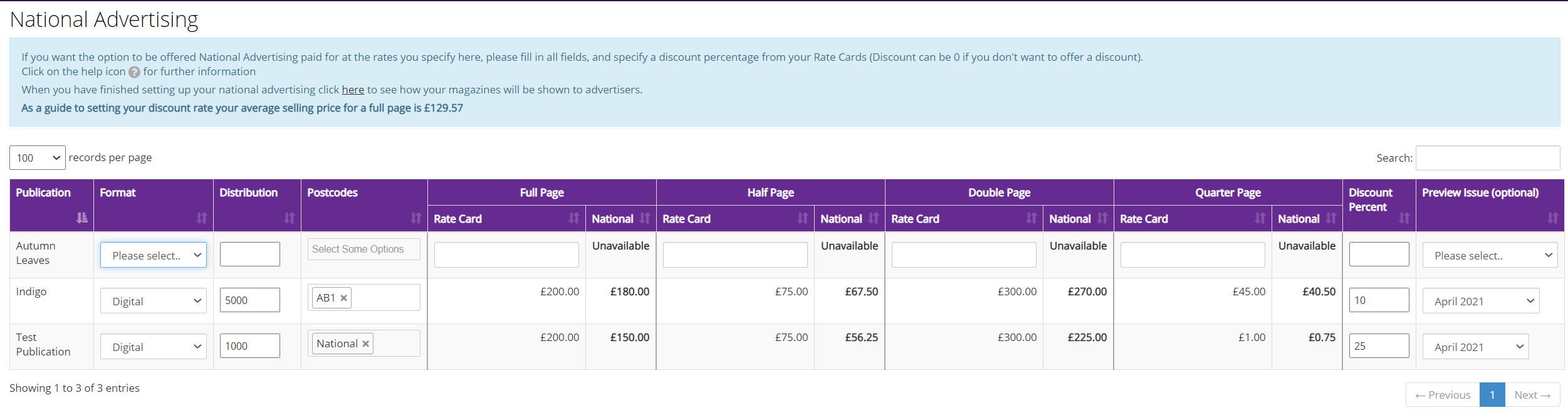
Task: Open Format dropdown for Autumn Leaves
Action: [x=154, y=255]
